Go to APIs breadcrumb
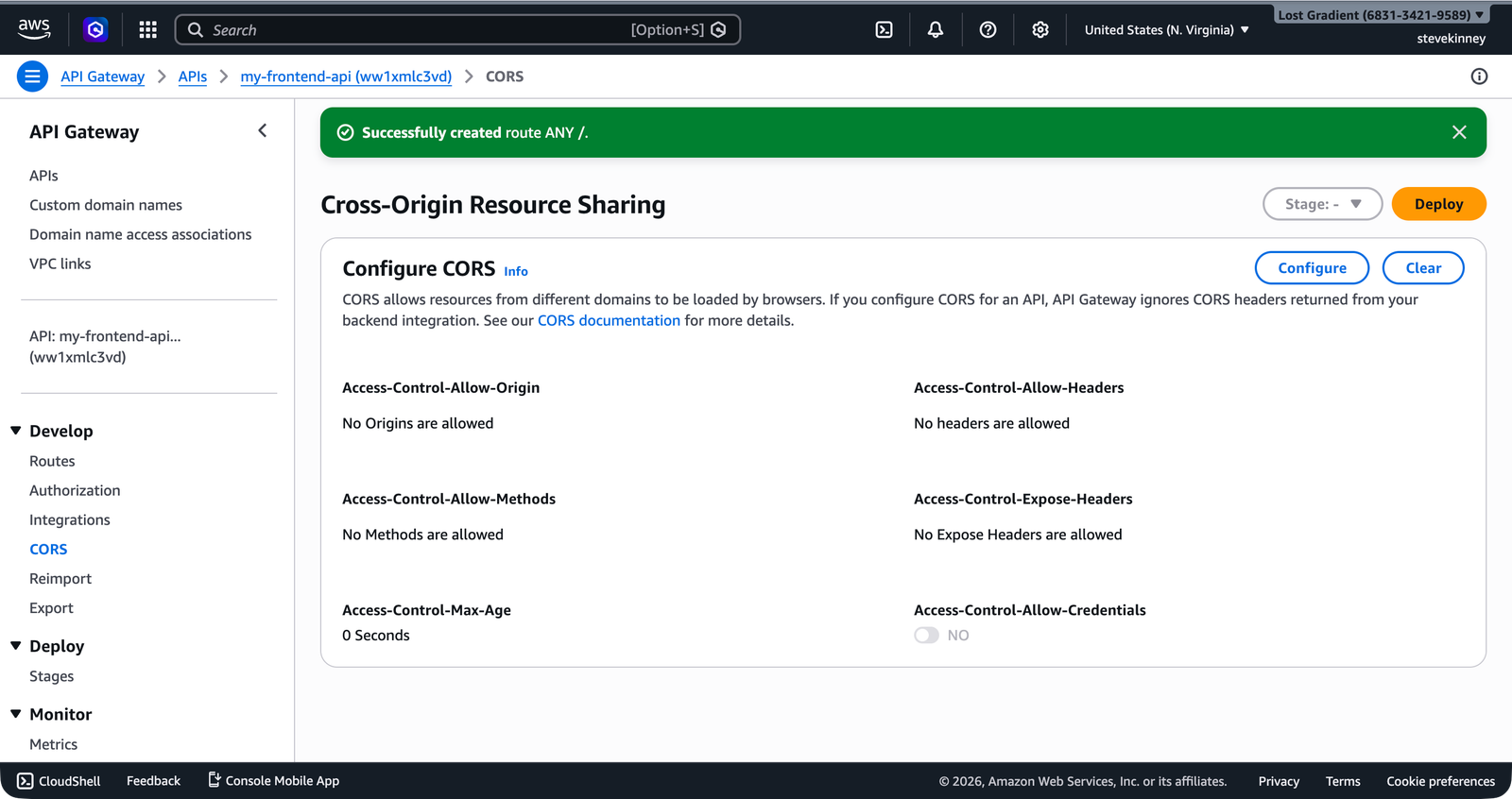 pos(193,76)
